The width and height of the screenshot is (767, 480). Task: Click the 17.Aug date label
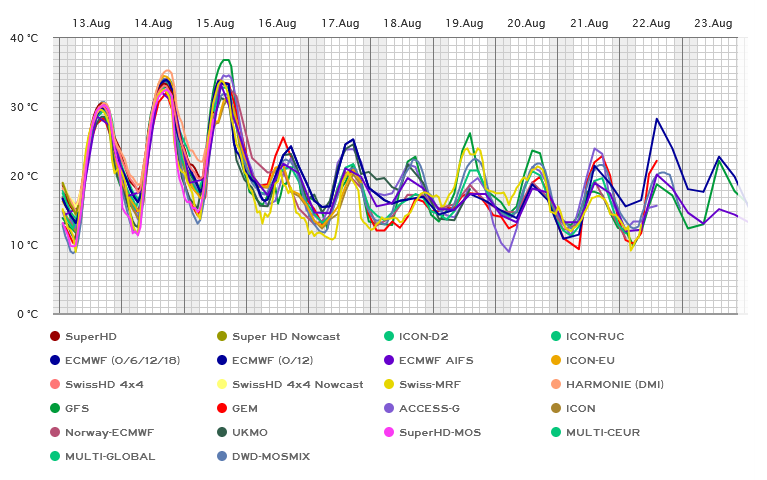340,23
